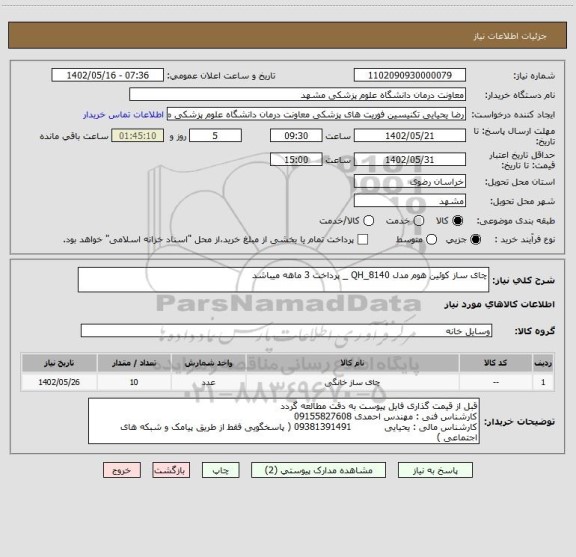Toggle the اسناد خزانه اسلامی payment checkbox

(x=363, y=240)
